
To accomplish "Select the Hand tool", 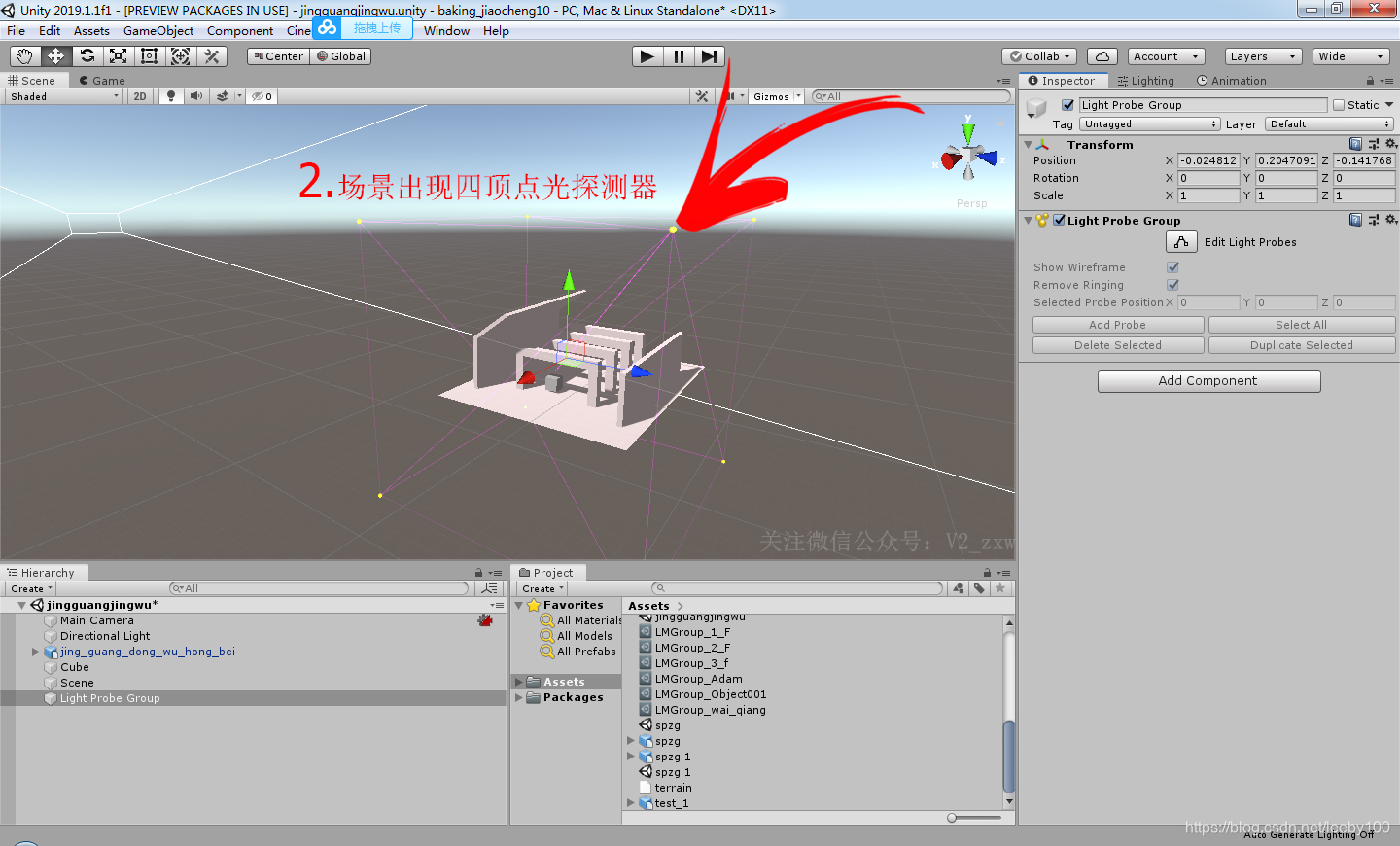I will [x=24, y=56].
